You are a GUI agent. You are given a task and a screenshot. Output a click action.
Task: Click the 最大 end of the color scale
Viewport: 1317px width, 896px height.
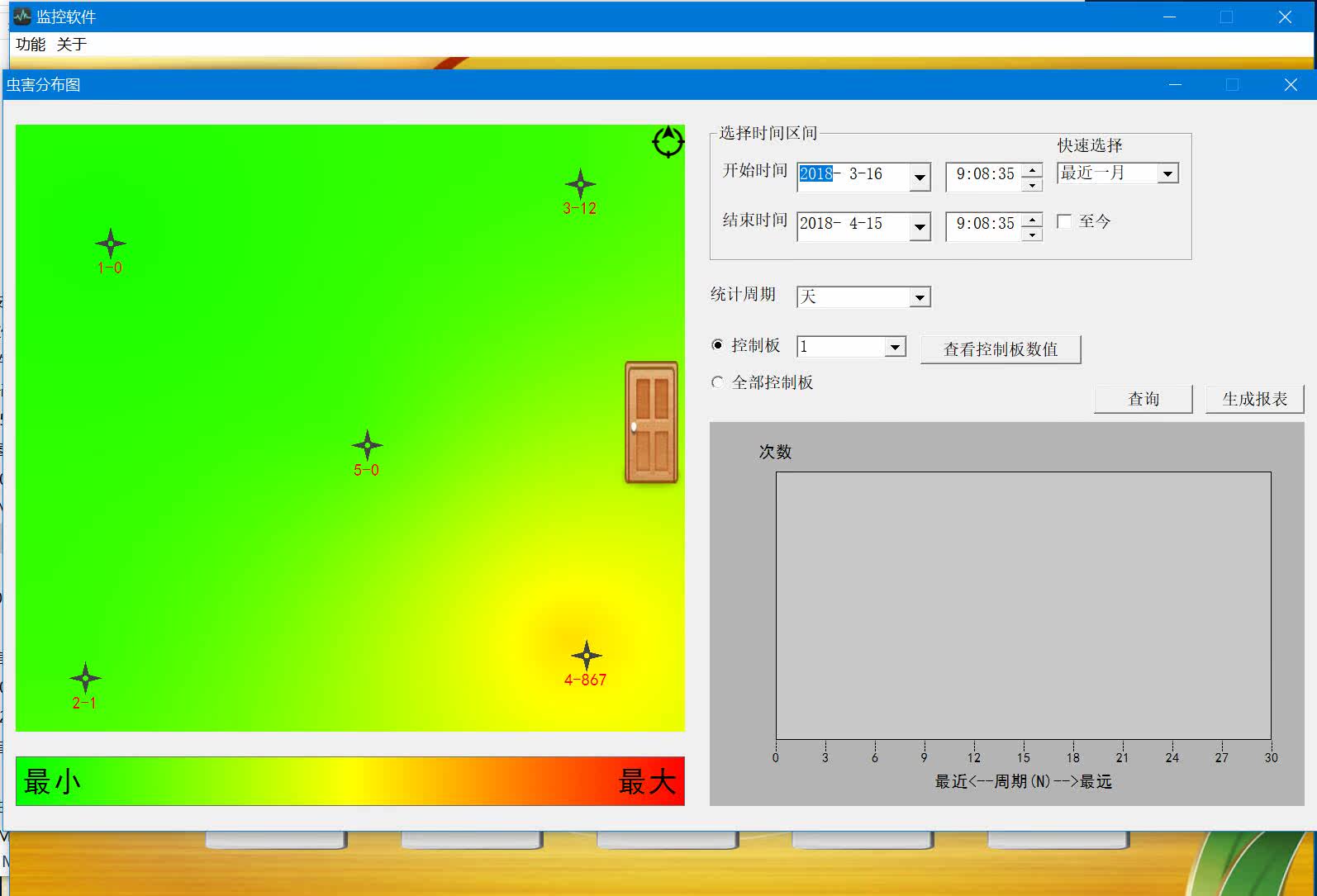647,781
